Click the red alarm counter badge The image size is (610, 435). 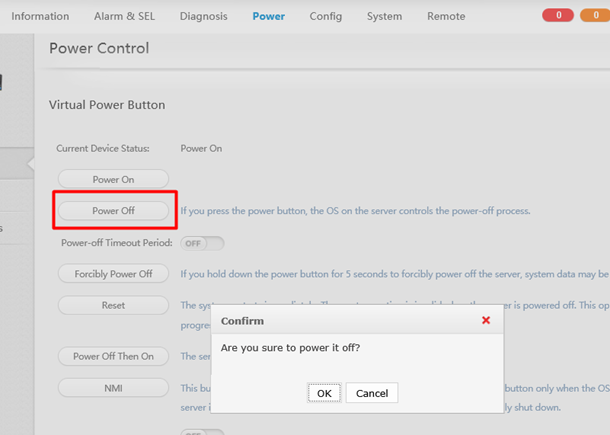557,16
